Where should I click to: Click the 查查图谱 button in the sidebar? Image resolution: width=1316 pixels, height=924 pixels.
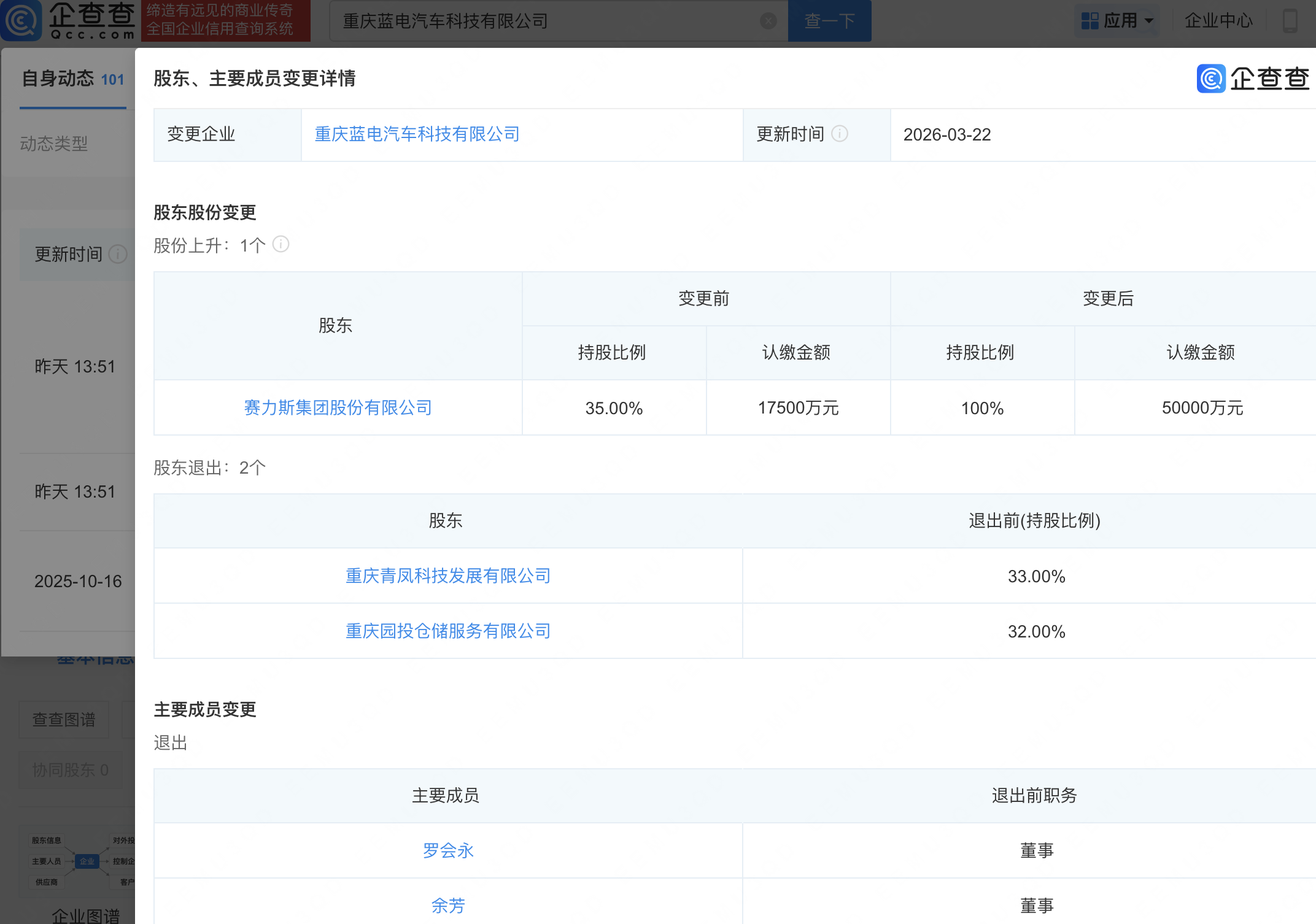pyautogui.click(x=64, y=720)
